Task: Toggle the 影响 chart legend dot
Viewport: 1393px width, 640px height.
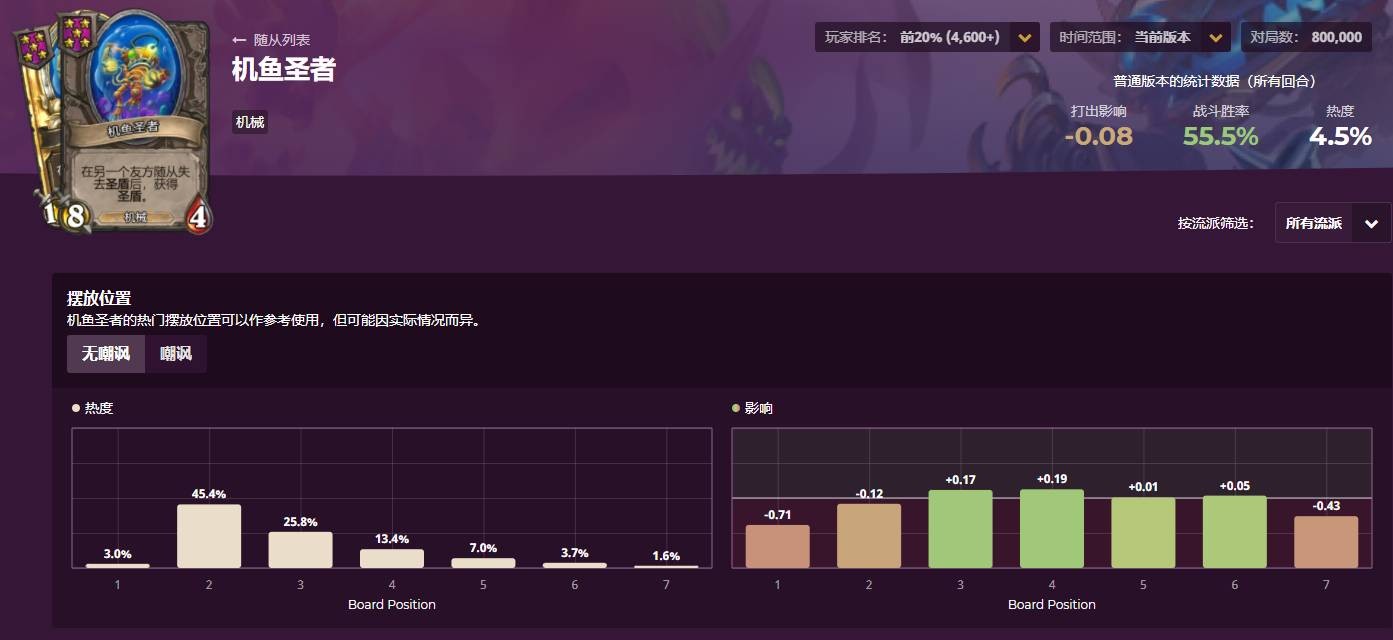Action: click(736, 408)
